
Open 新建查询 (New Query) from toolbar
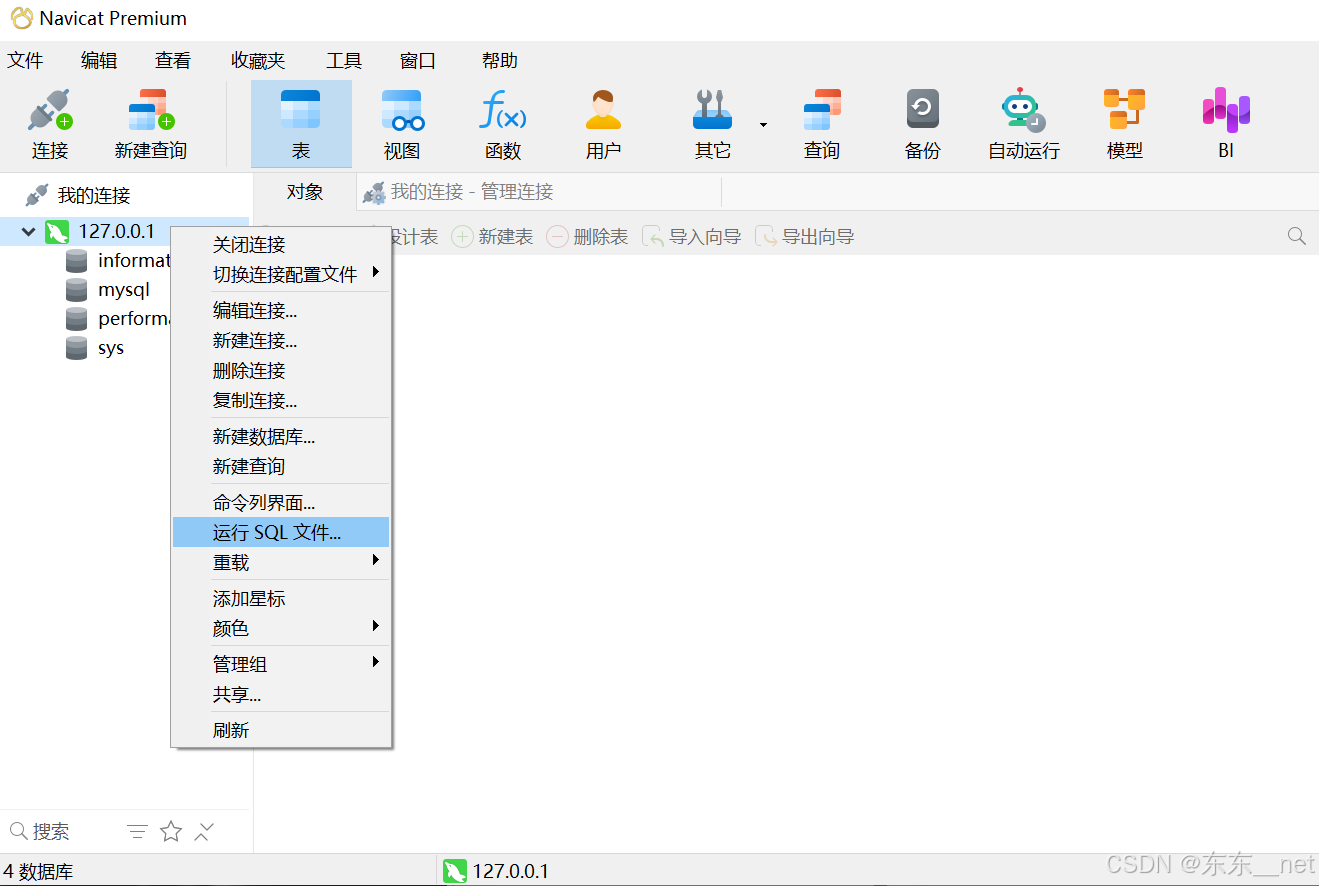[151, 124]
